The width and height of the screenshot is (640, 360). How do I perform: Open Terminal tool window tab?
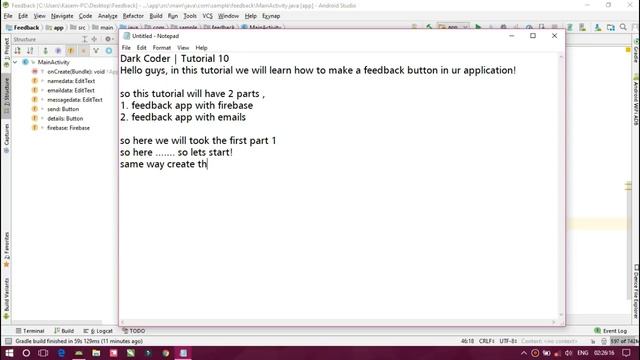(x=30, y=331)
